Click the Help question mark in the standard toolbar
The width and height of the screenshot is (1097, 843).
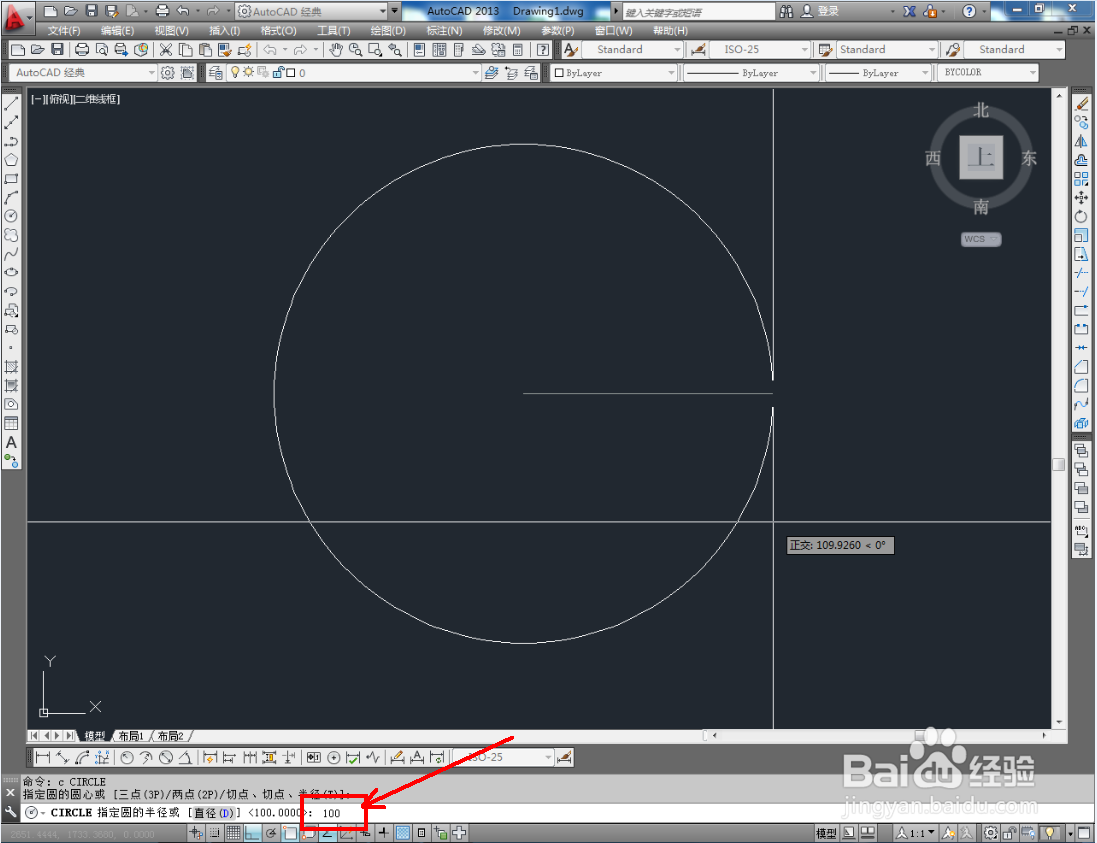pyautogui.click(x=543, y=50)
